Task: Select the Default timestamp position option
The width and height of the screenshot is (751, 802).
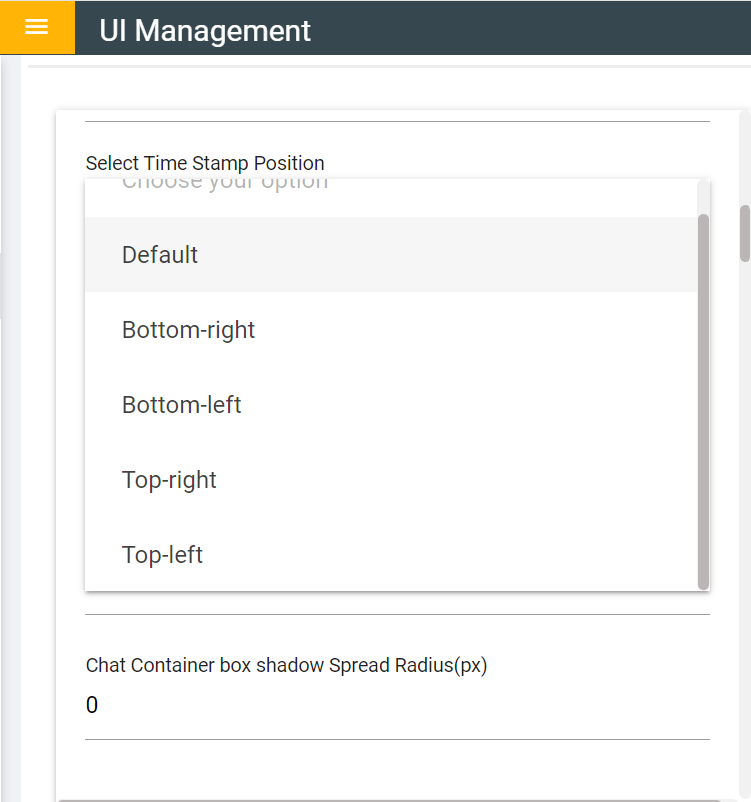Action: click(160, 255)
